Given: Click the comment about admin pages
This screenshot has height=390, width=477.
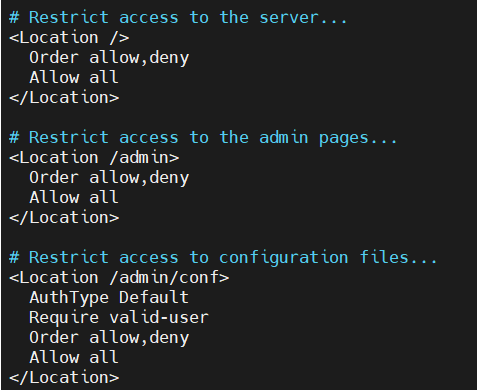Looking at the screenshot, I should click(203, 138).
